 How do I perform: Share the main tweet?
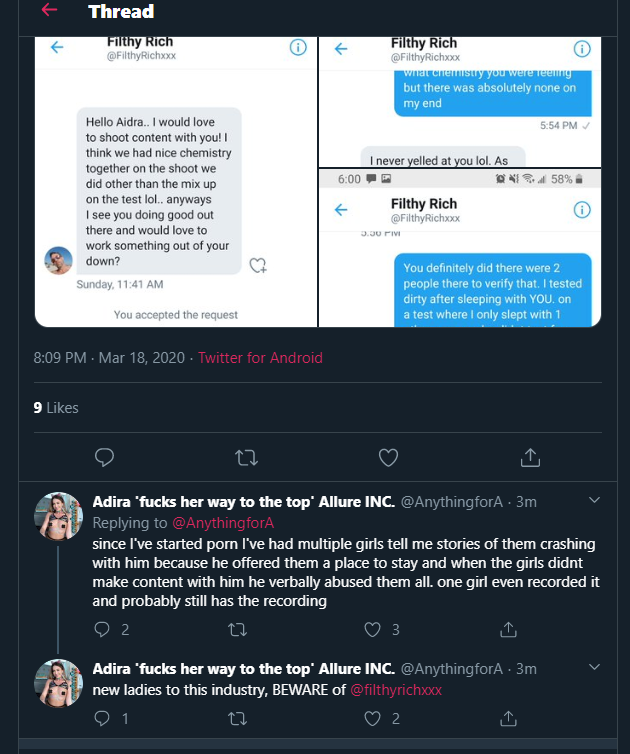(531, 457)
